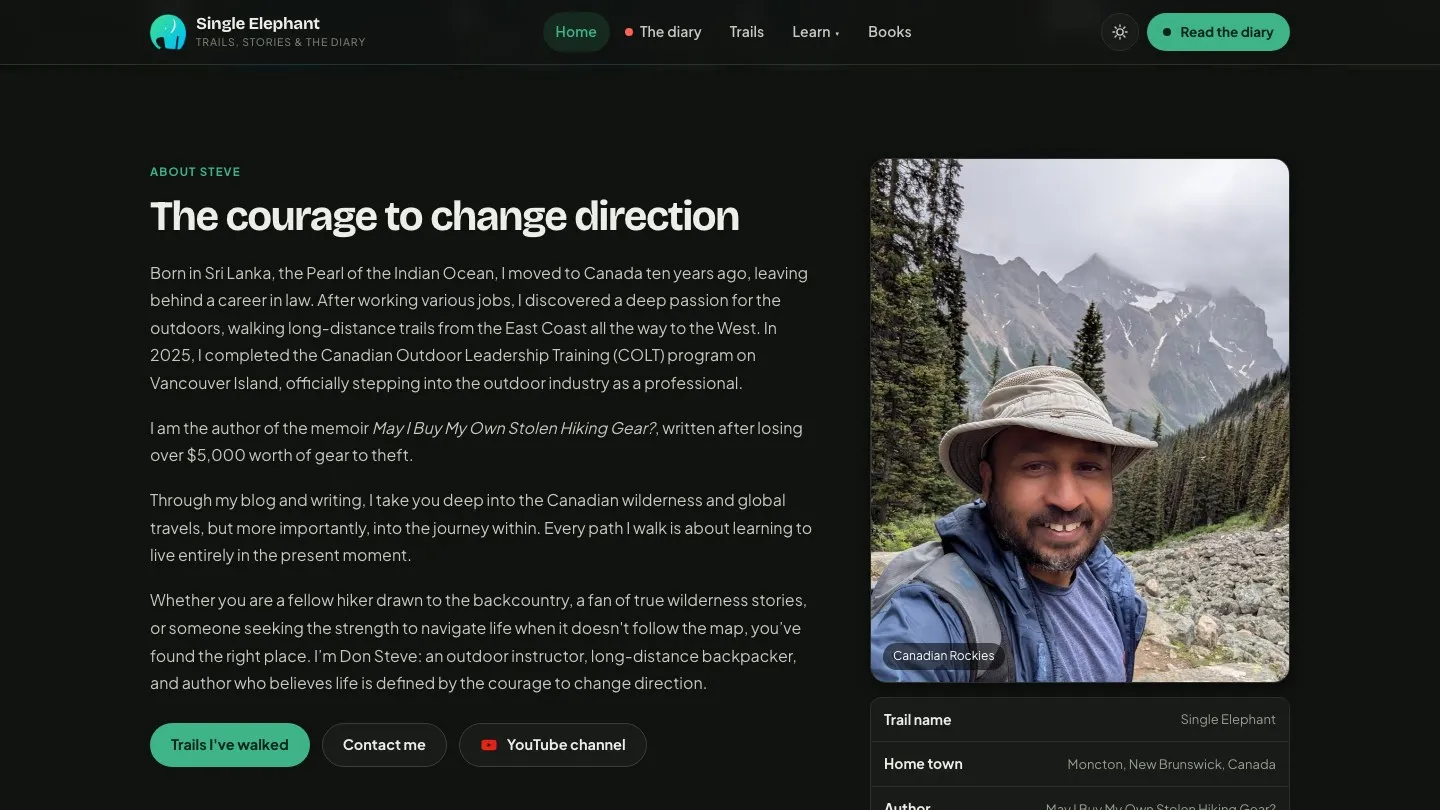This screenshot has width=1440, height=810.
Task: Click the ABOUT STEVE label
Action: 195,172
